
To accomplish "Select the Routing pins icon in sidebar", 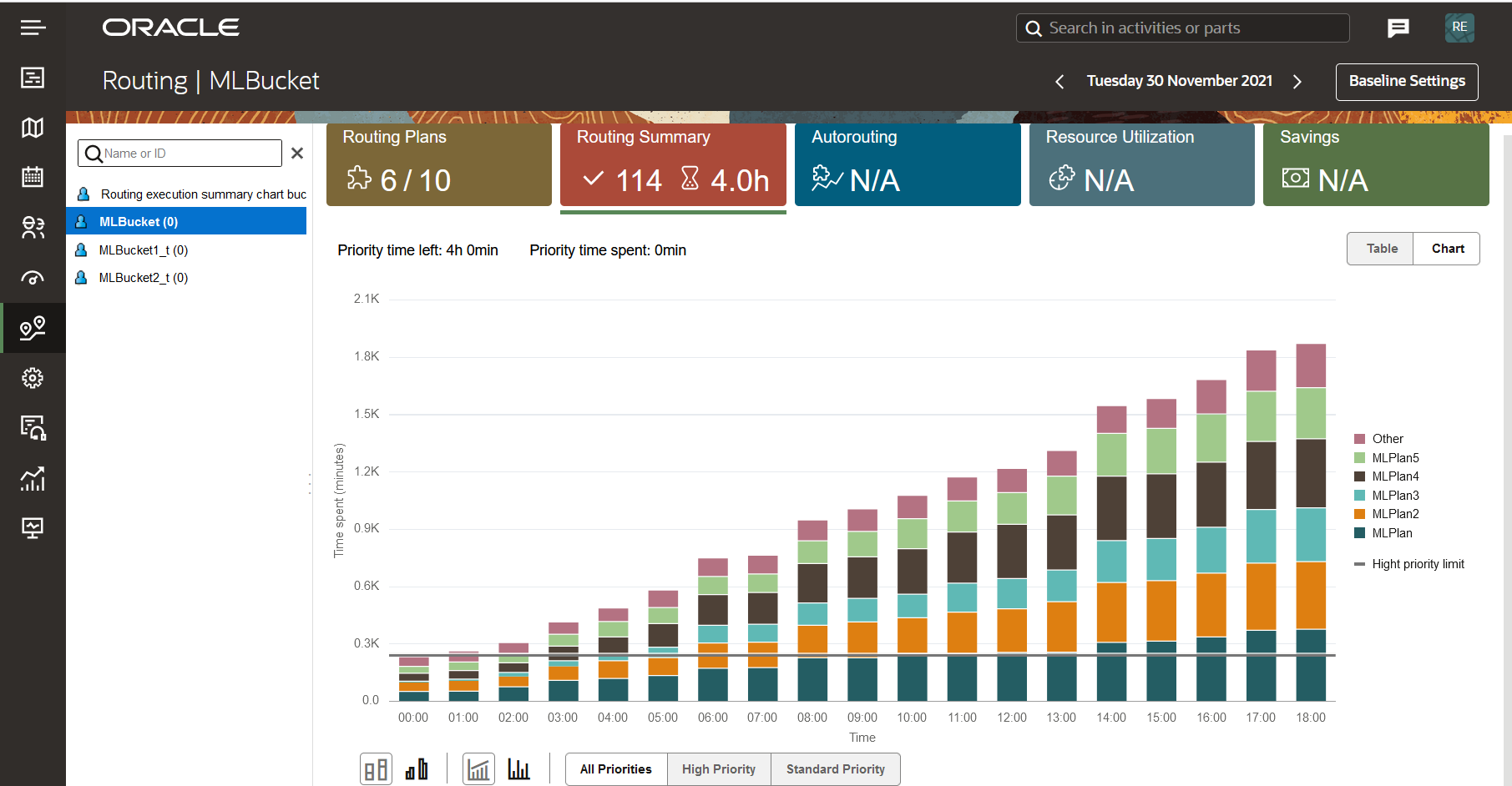I will (x=33, y=328).
